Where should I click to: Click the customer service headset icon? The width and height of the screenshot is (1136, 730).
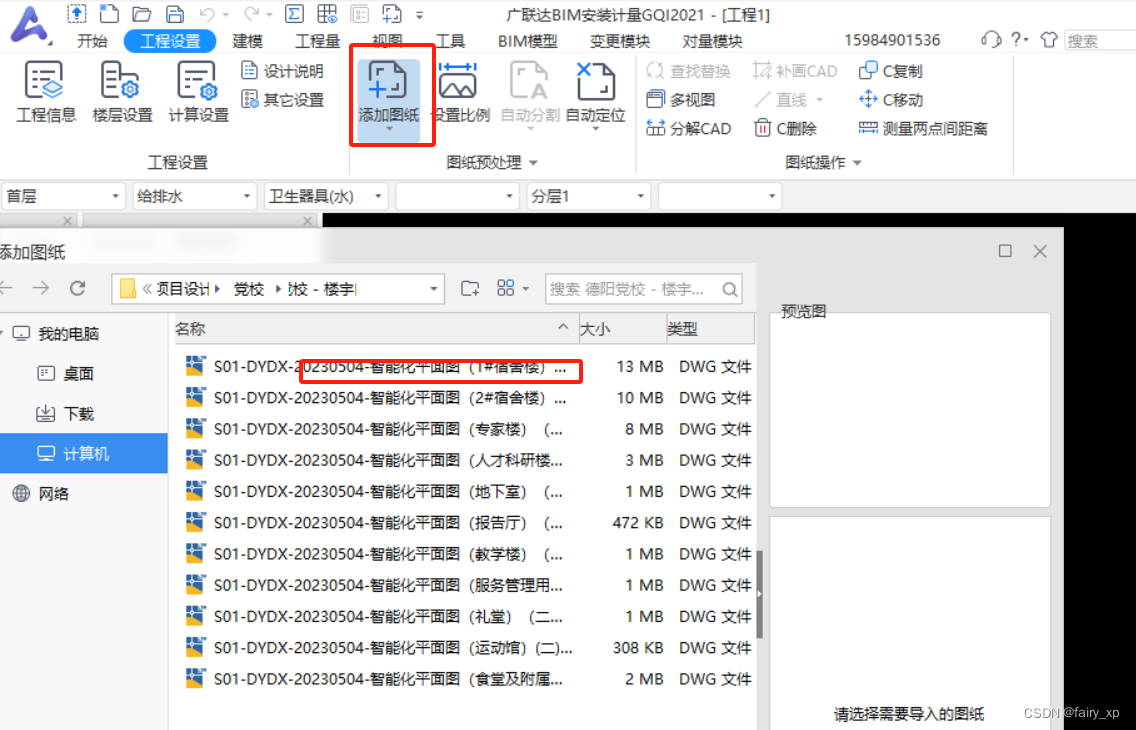991,40
